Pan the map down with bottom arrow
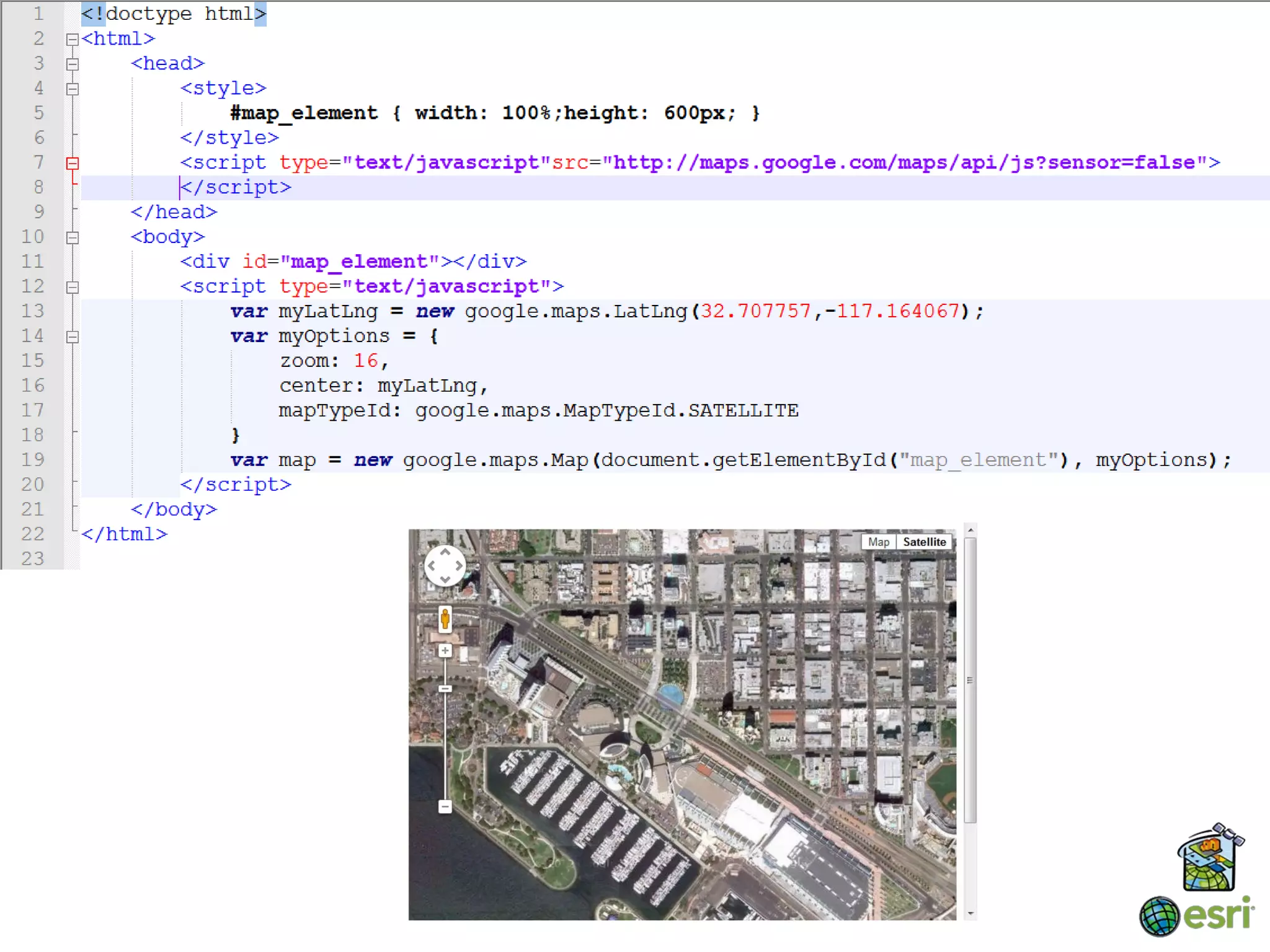Viewport: 1270px width, 952px height. click(x=445, y=579)
